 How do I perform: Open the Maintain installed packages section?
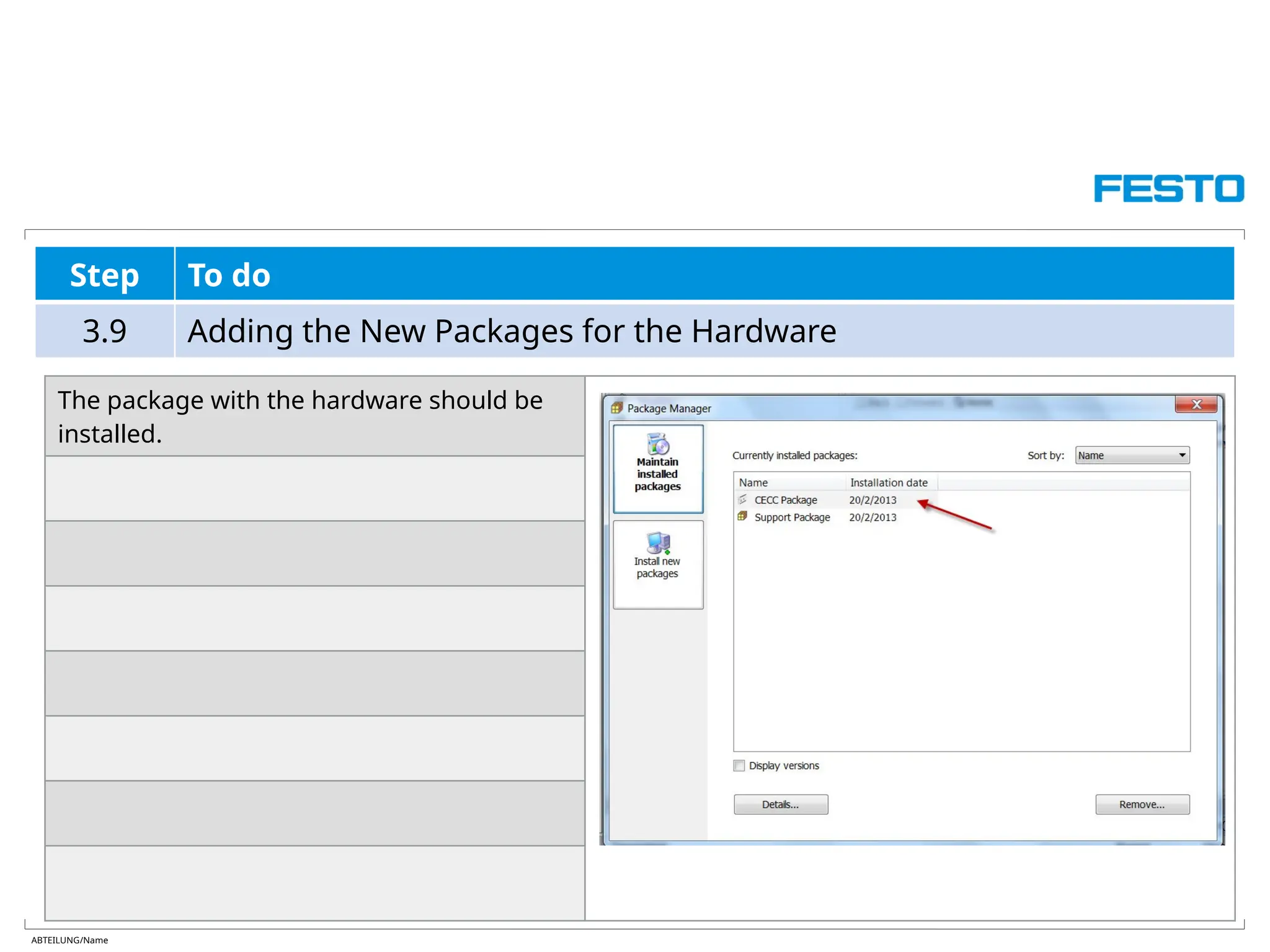pyautogui.click(x=658, y=469)
